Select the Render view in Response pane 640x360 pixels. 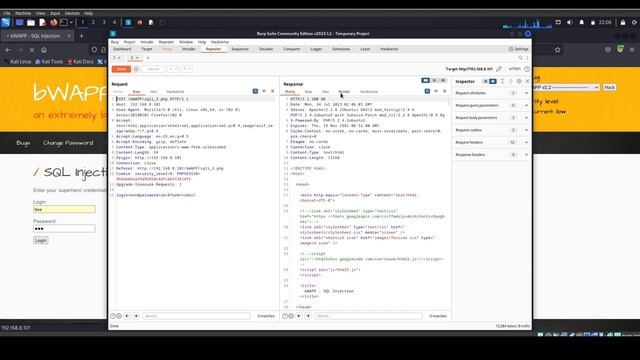pos(344,92)
